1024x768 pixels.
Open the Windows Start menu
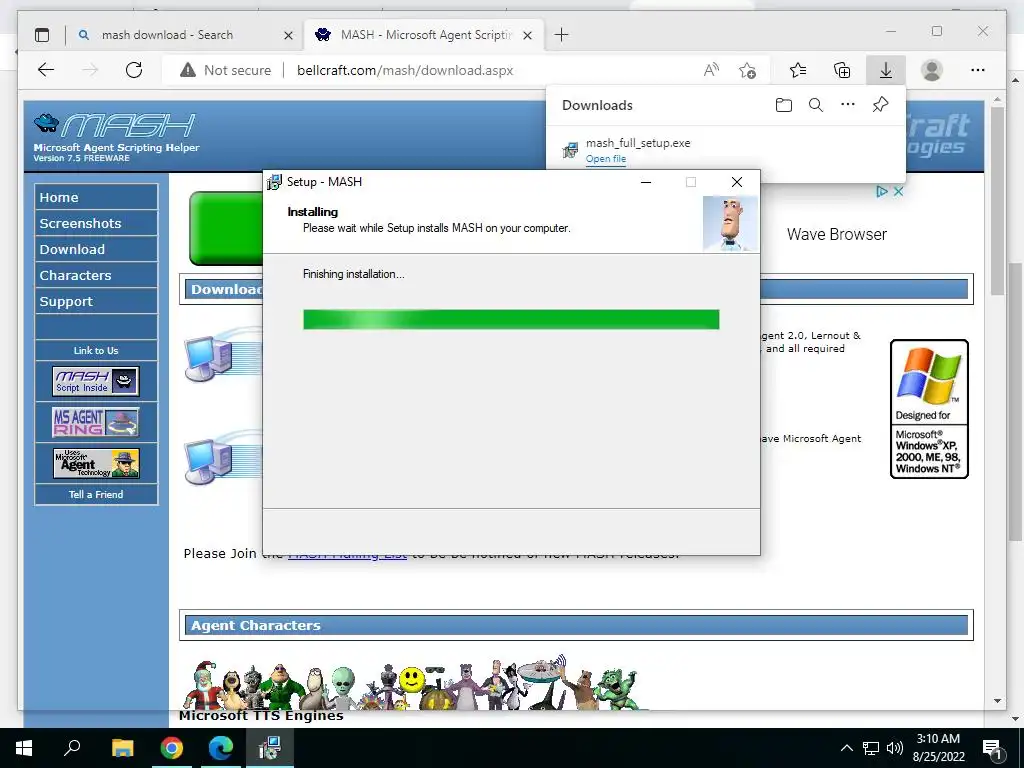[x=24, y=748]
